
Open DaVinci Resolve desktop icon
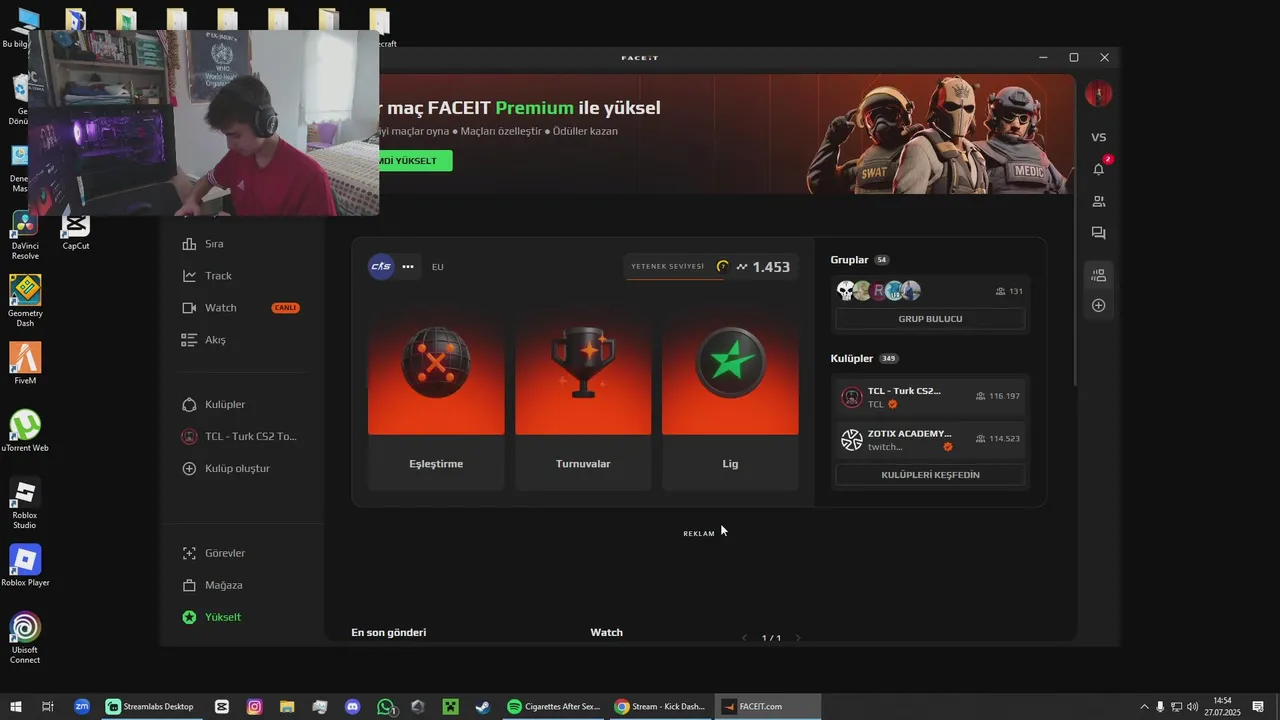pyautogui.click(x=25, y=235)
